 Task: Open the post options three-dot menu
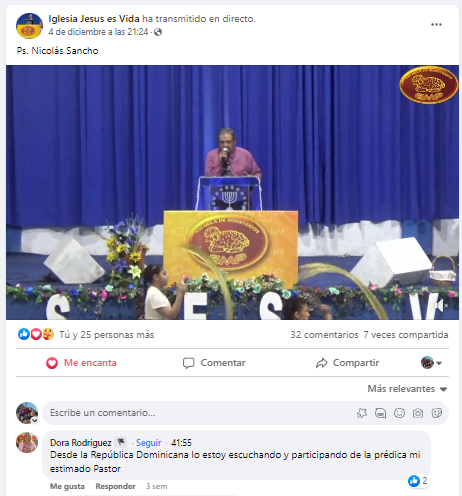tap(436, 25)
